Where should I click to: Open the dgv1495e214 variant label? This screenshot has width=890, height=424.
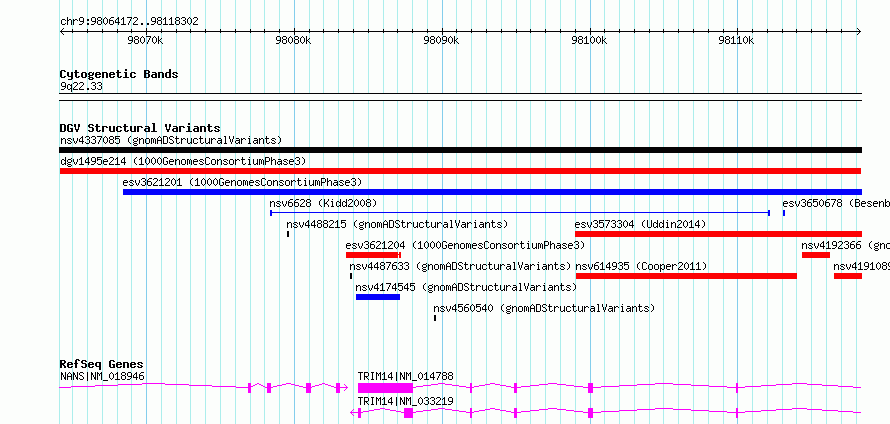183,162
